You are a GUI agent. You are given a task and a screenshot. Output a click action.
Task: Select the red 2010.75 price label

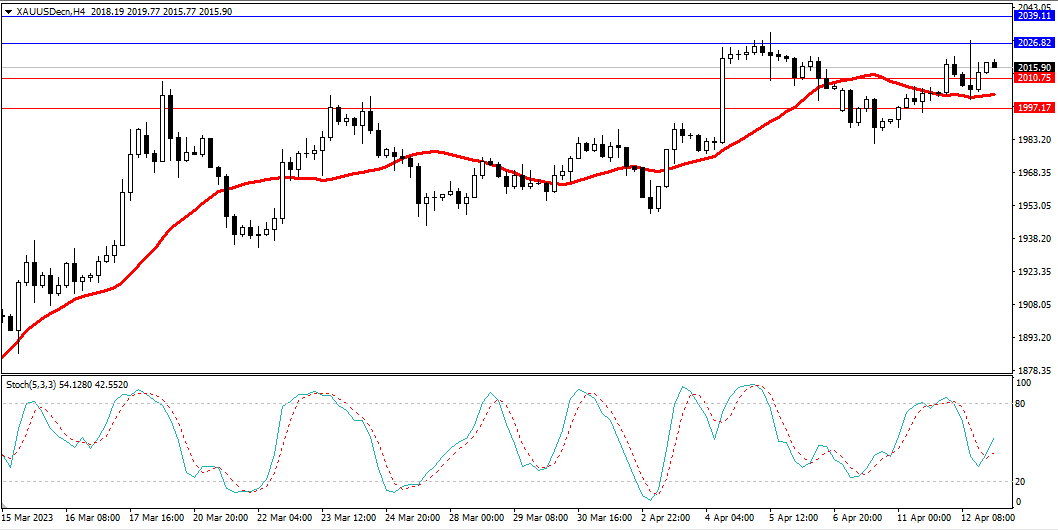pos(1034,78)
